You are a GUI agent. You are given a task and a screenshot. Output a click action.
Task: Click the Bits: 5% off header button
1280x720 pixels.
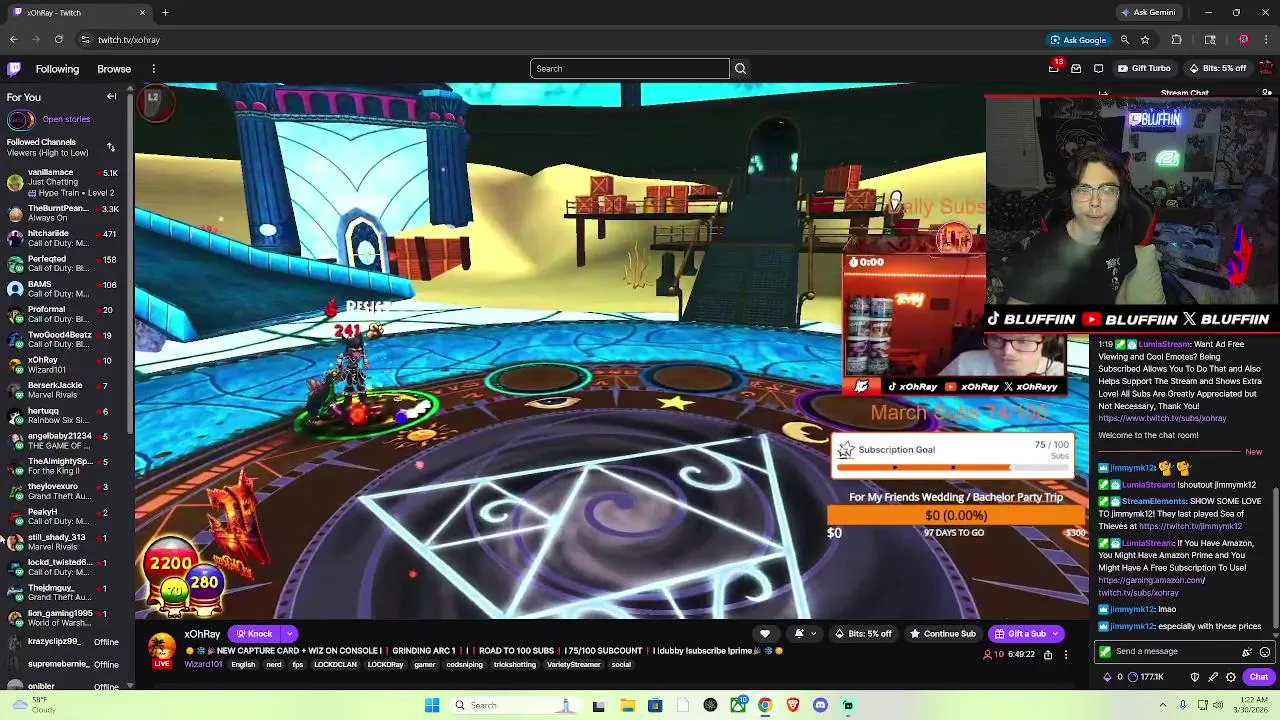[1218, 69]
